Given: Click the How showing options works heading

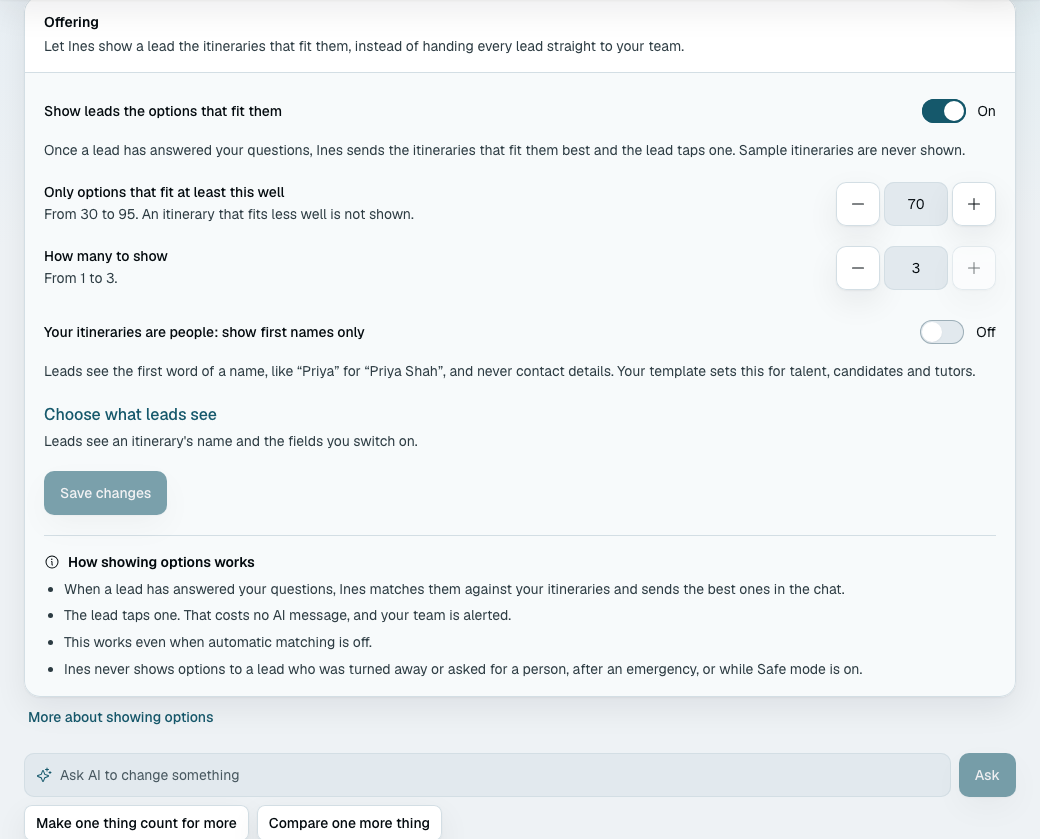Looking at the screenshot, I should coord(161,562).
